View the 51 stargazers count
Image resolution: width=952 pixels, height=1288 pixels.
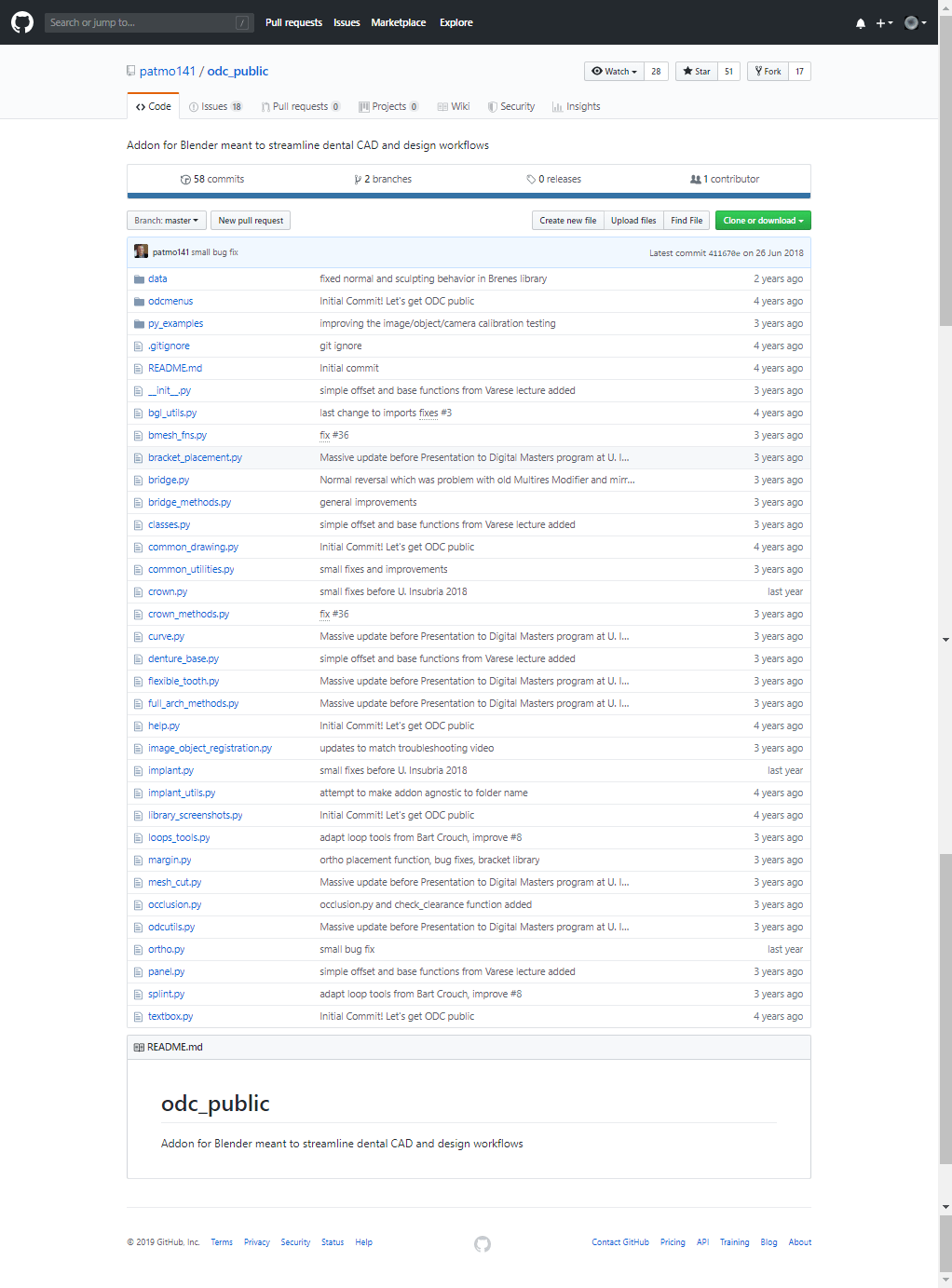[x=728, y=71]
